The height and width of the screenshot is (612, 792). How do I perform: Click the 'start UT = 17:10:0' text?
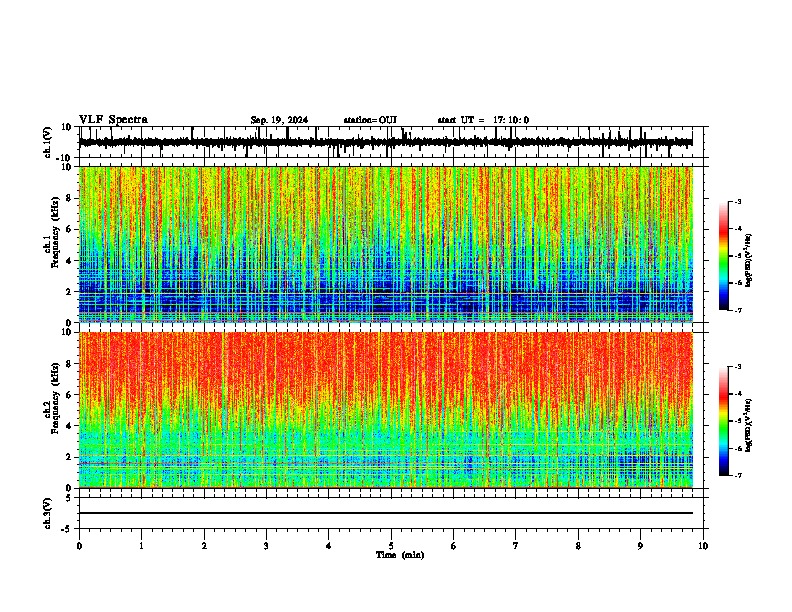coord(483,120)
